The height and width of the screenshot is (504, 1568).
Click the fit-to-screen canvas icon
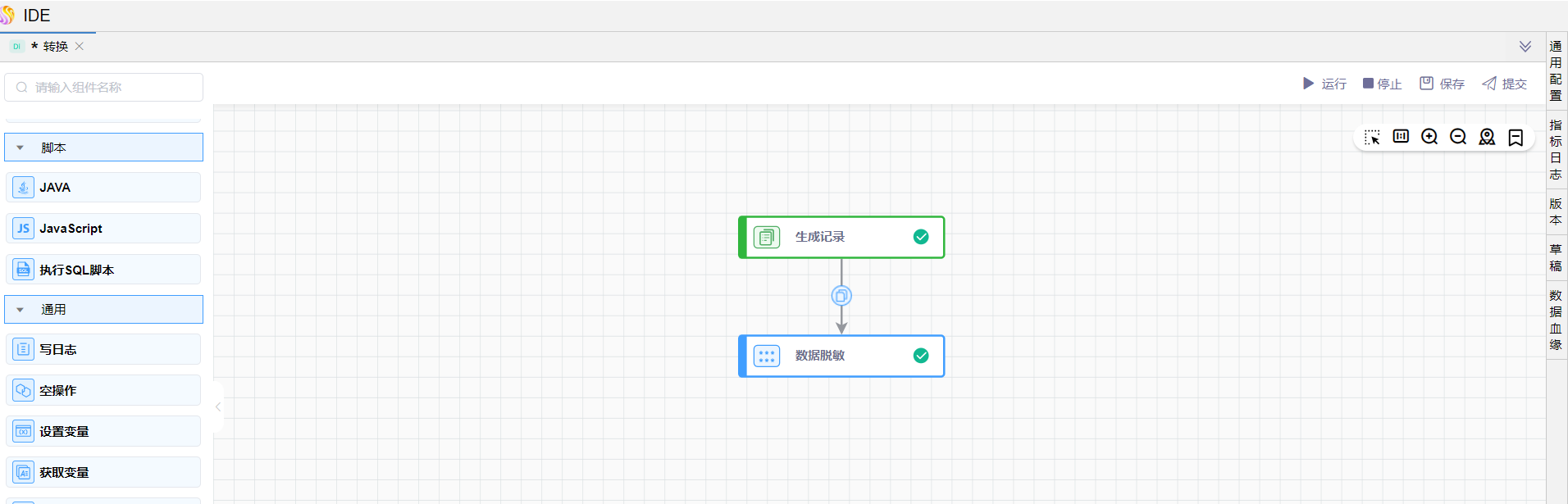tap(1401, 137)
